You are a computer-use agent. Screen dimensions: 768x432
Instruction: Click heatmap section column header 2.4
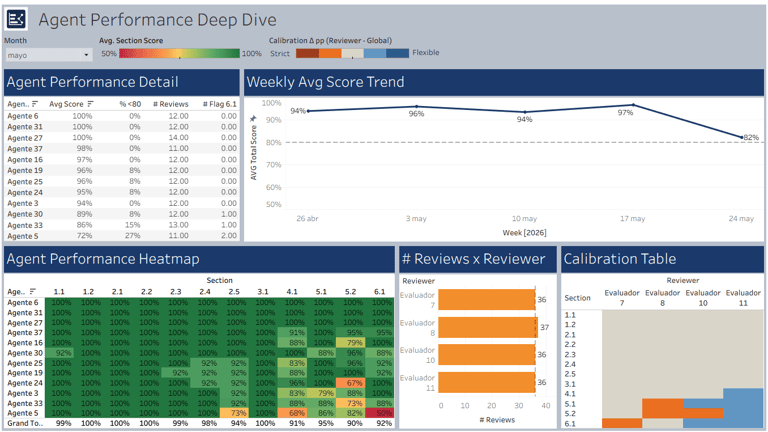(x=205, y=291)
